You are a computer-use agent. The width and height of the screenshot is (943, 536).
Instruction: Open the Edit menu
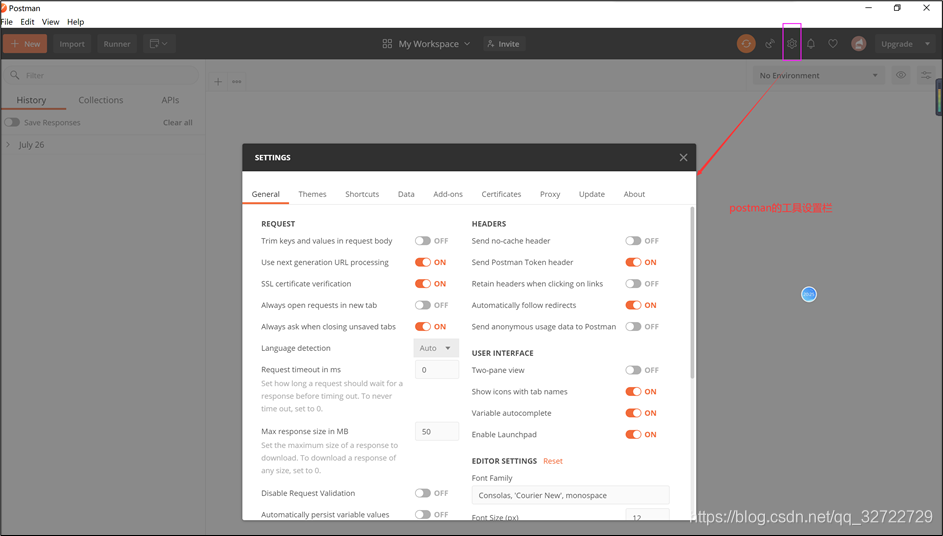pos(27,22)
